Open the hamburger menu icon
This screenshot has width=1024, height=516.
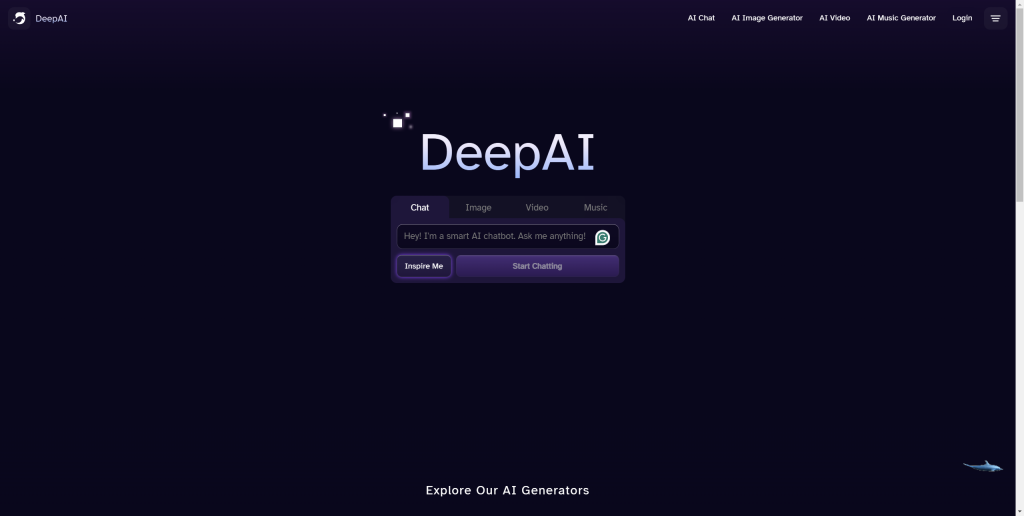(995, 18)
